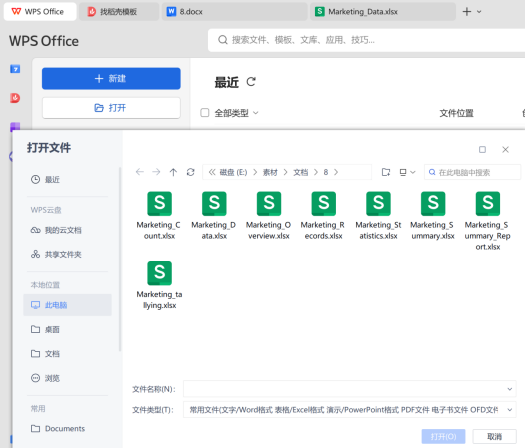
Task: Open 文档 location in the sidebar
Action: click(x=67, y=354)
